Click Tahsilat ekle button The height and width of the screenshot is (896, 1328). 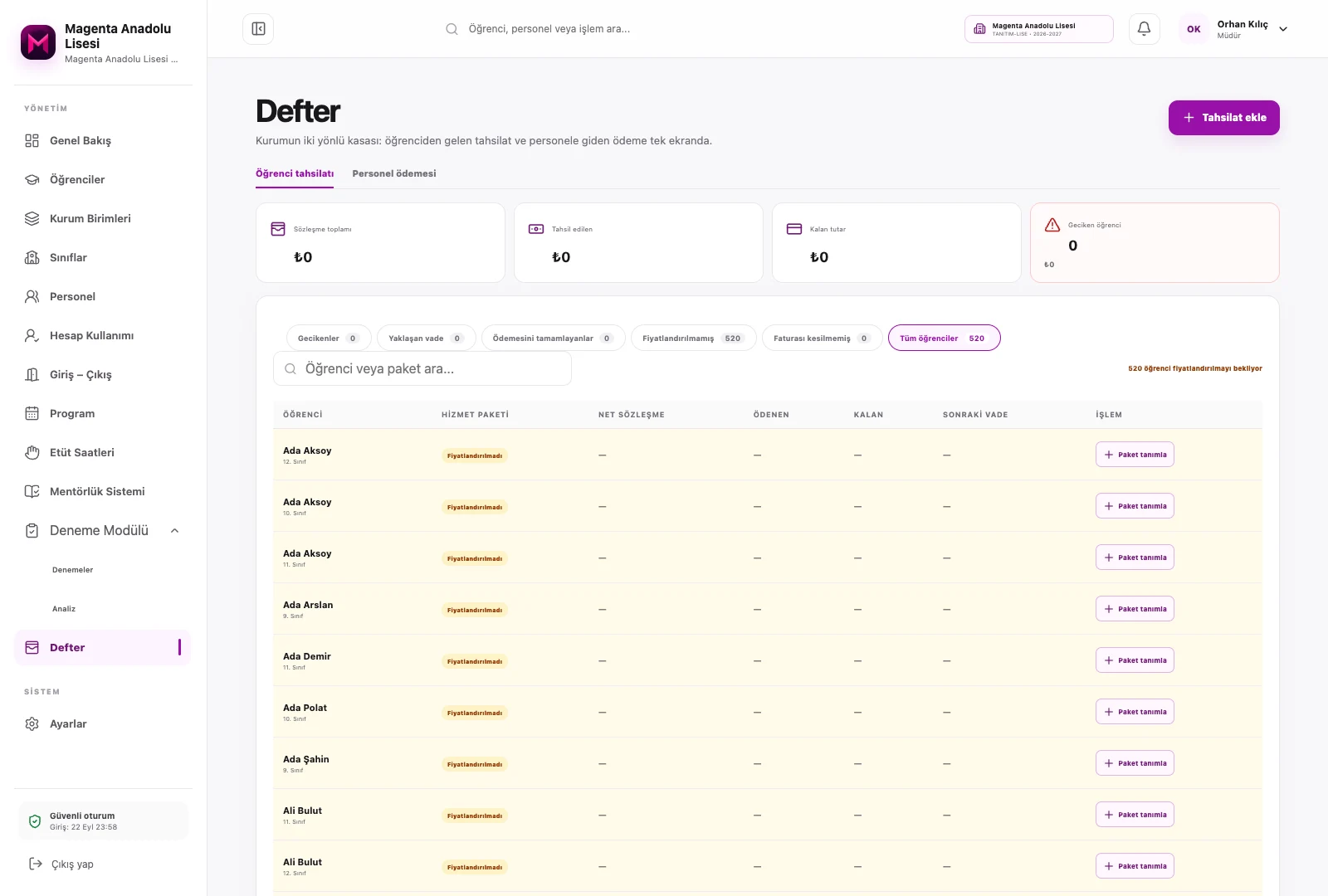pos(1224,118)
